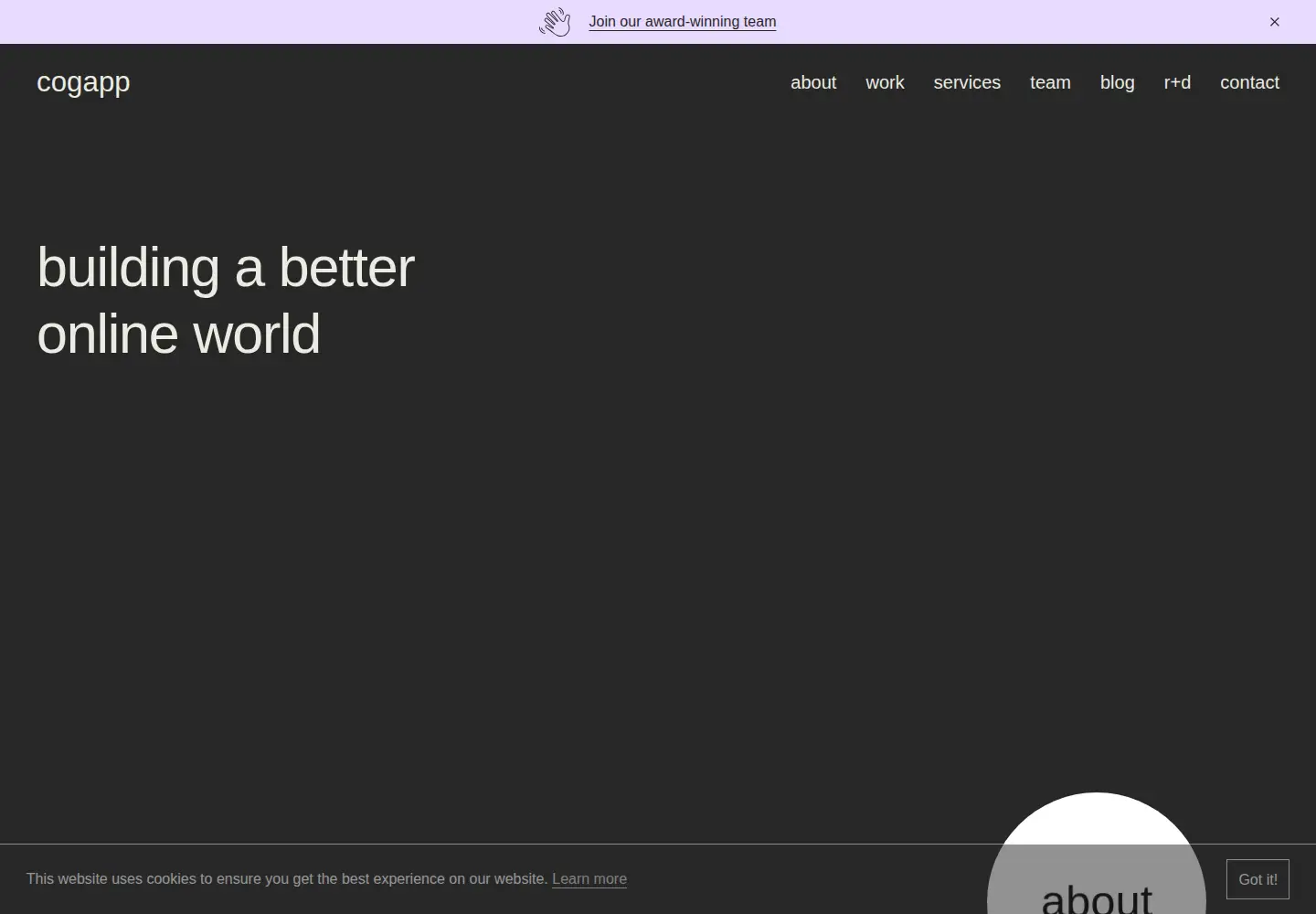Image resolution: width=1316 pixels, height=914 pixels.
Task: Visit the team page
Action: (x=1050, y=82)
